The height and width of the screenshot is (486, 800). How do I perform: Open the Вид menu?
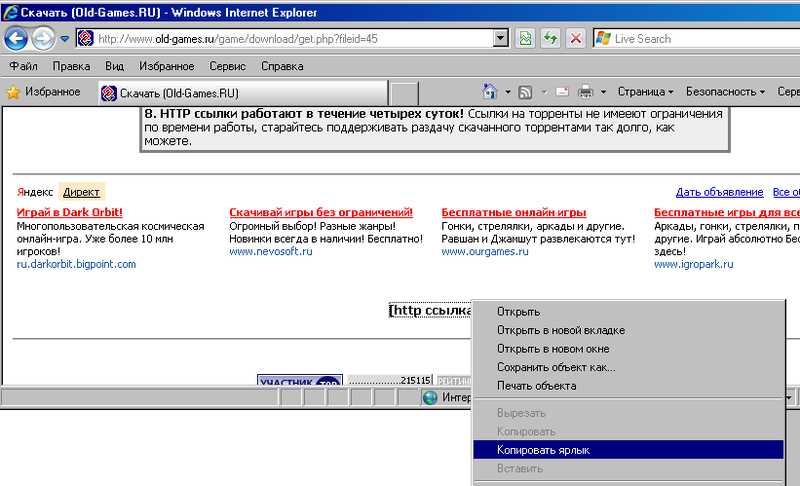click(114, 66)
